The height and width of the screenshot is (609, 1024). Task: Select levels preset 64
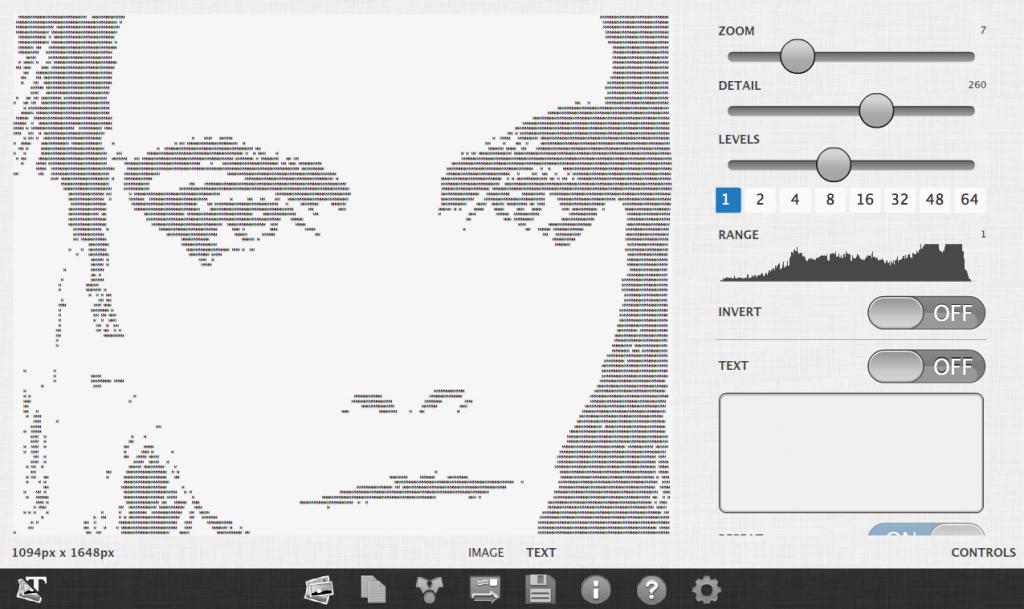[x=970, y=200]
